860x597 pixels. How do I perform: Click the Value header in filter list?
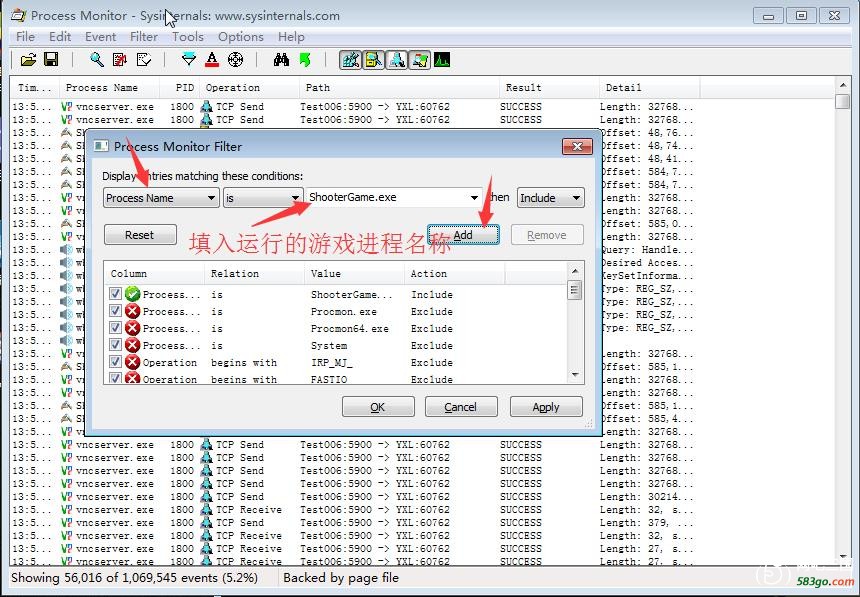tap(354, 273)
